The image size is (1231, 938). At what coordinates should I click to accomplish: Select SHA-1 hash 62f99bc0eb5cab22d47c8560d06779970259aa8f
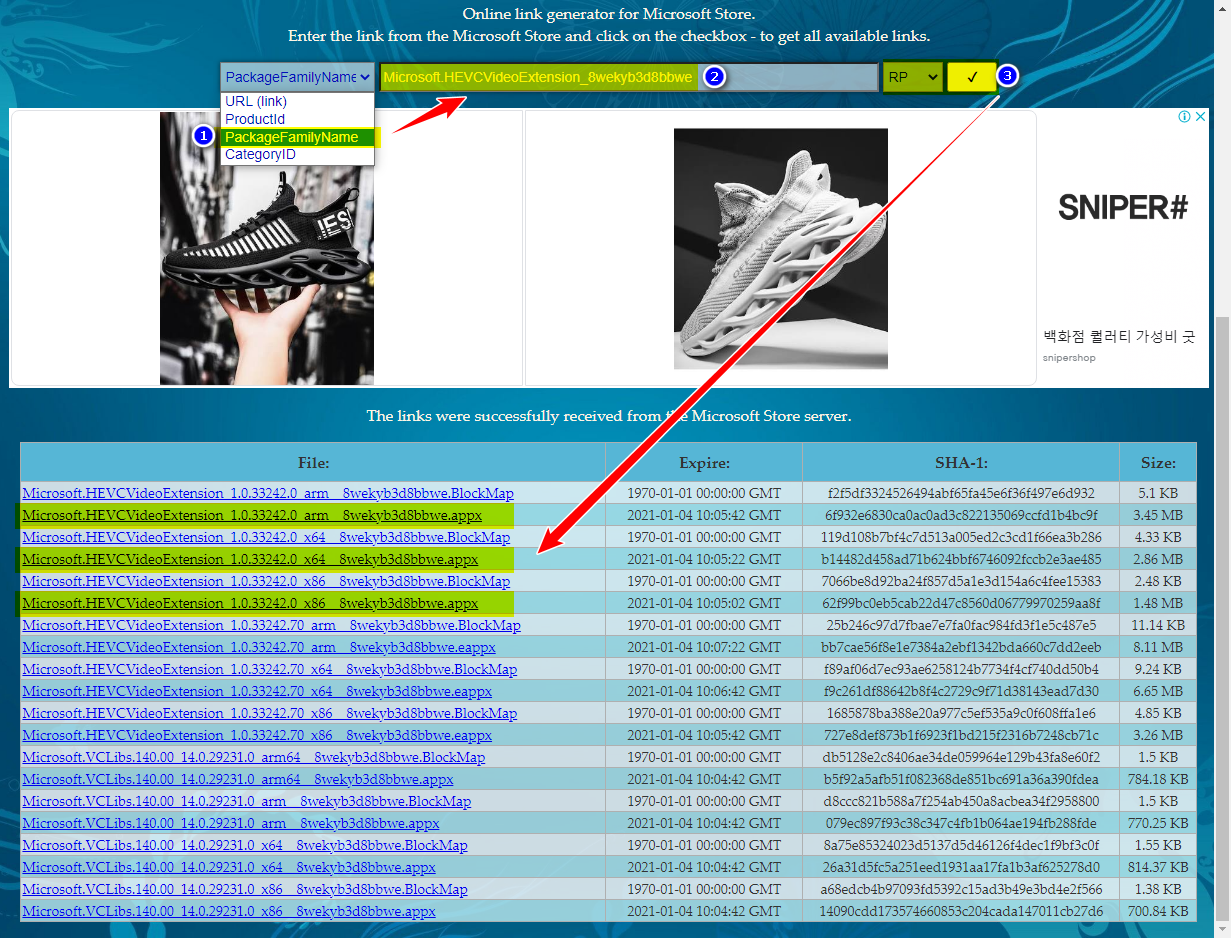click(x=961, y=603)
